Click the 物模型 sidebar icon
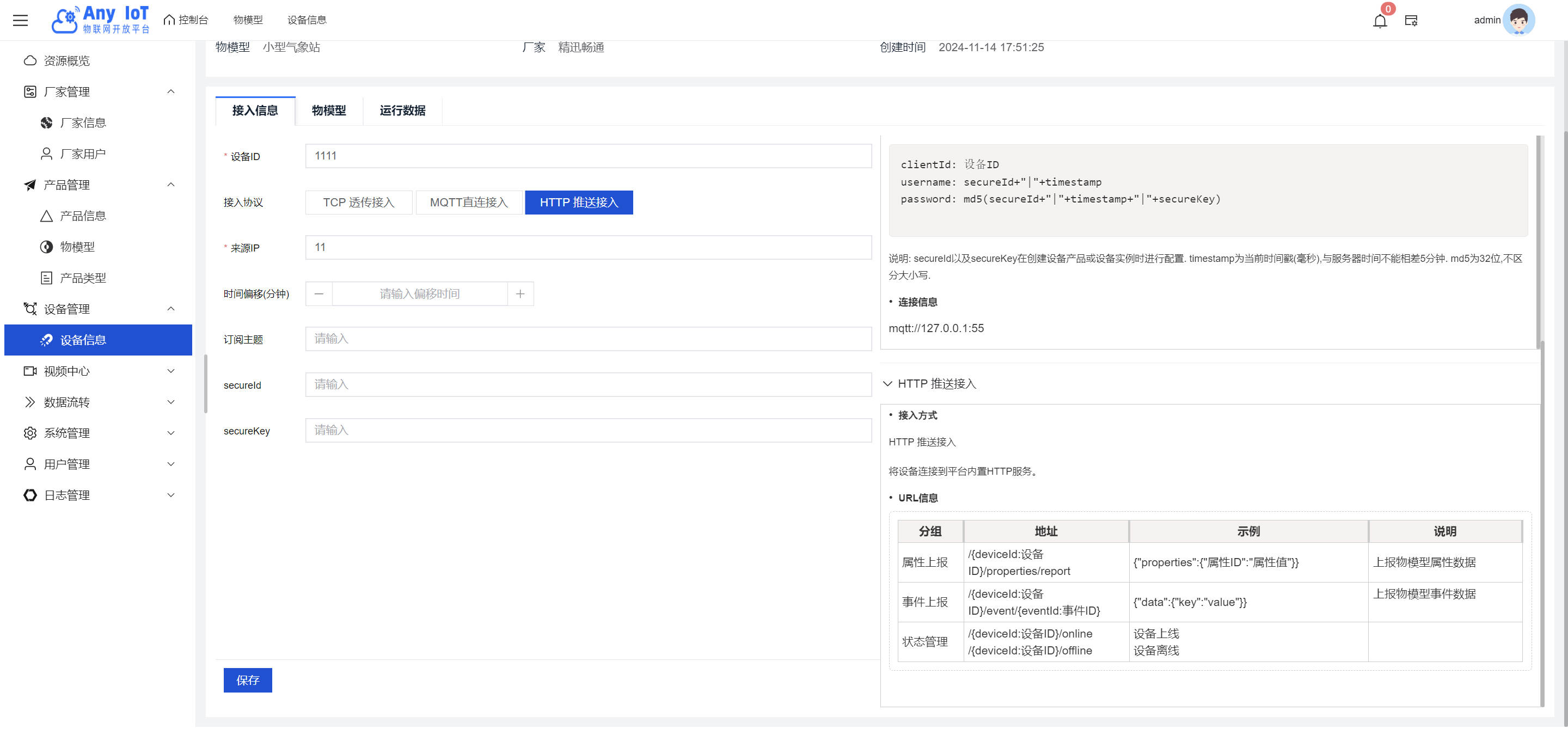 (46, 247)
